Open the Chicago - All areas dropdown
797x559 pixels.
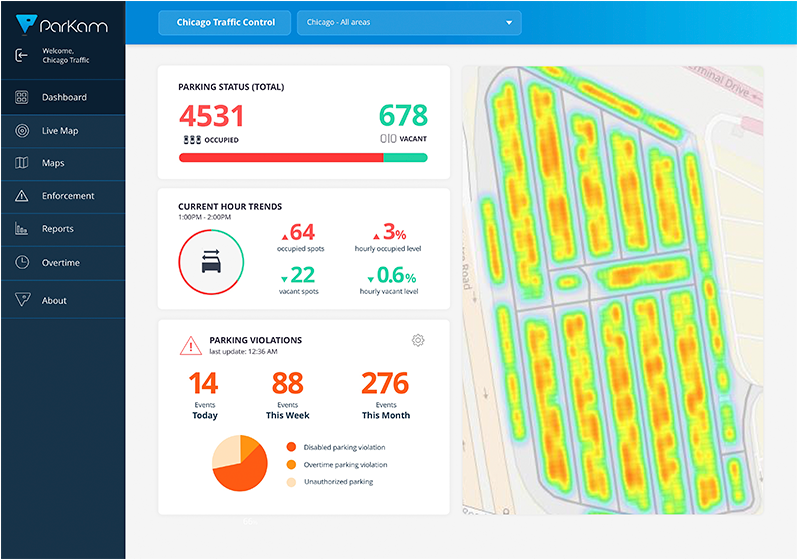pyautogui.click(x=409, y=22)
